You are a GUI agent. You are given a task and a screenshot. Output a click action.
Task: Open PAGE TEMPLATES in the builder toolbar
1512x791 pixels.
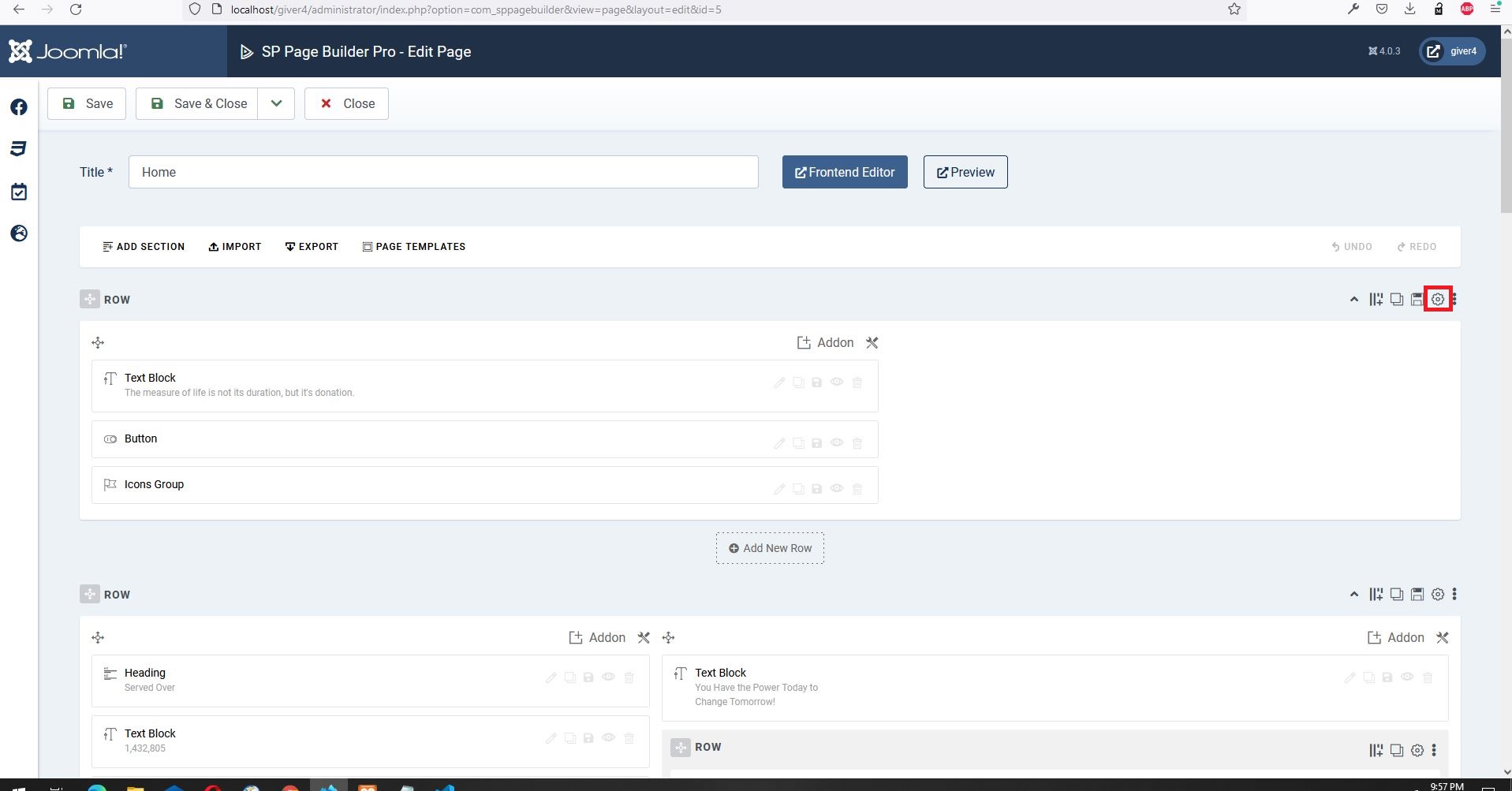(414, 247)
